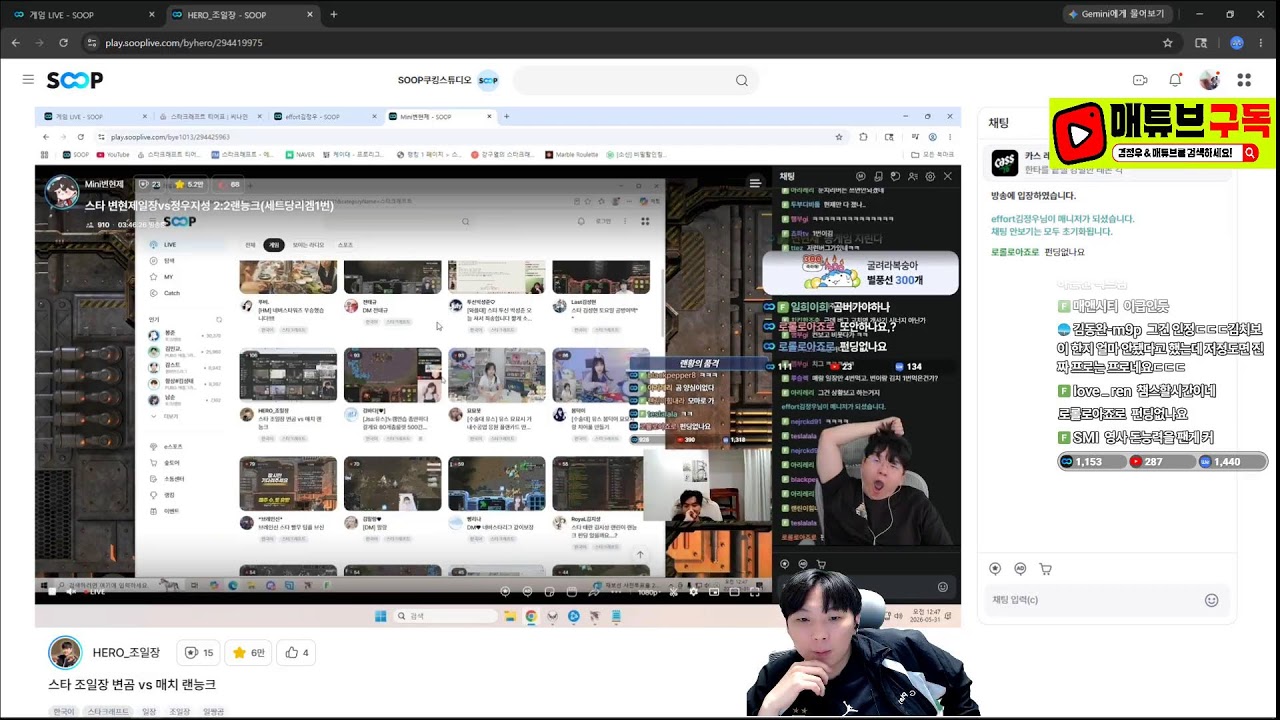
Task: Close the 게임 LIVE - SOOP tab
Action: pos(152,15)
